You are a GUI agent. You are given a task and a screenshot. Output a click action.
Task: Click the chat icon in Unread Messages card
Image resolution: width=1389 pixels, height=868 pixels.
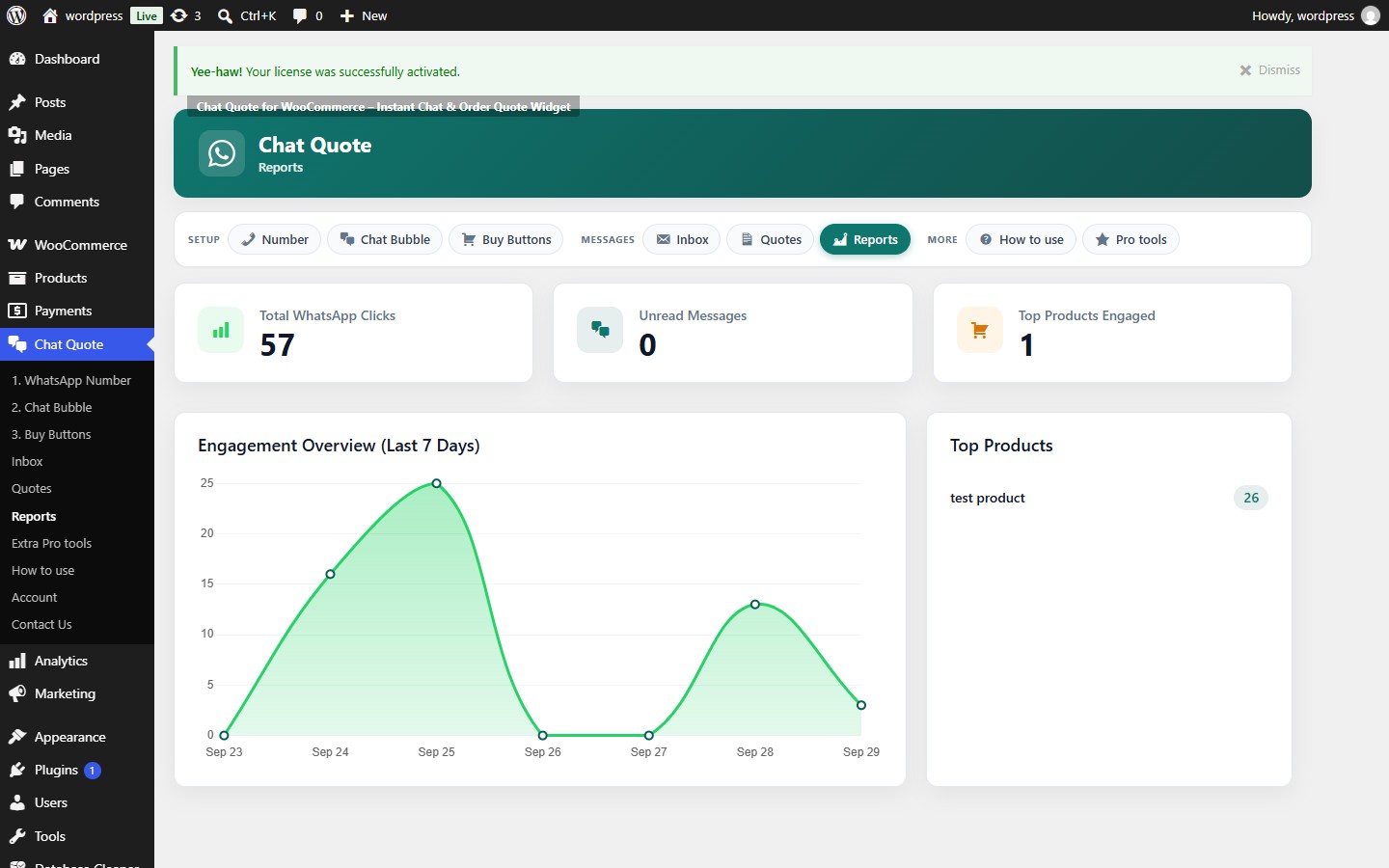click(x=600, y=330)
